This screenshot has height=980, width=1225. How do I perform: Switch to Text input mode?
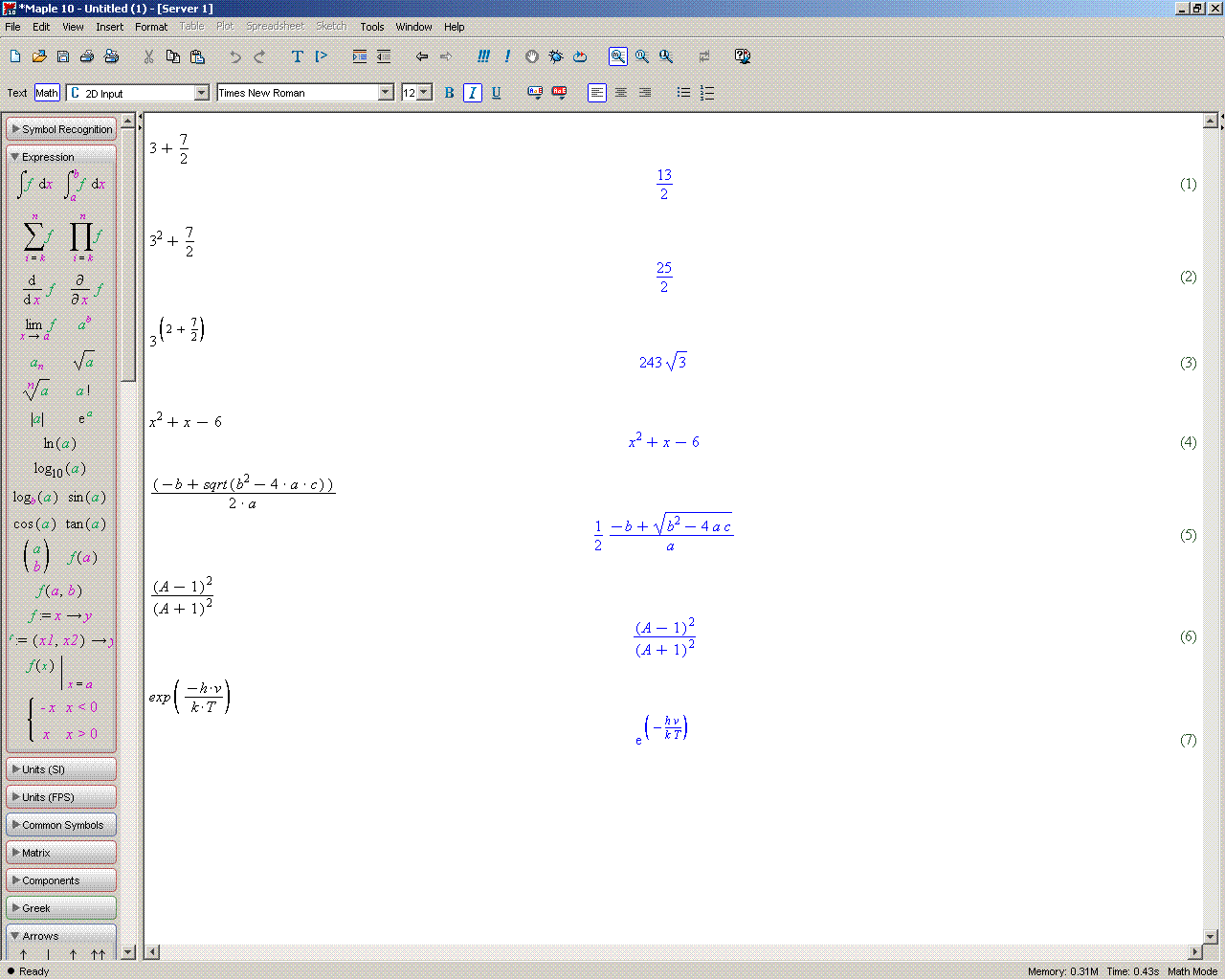pos(17,93)
